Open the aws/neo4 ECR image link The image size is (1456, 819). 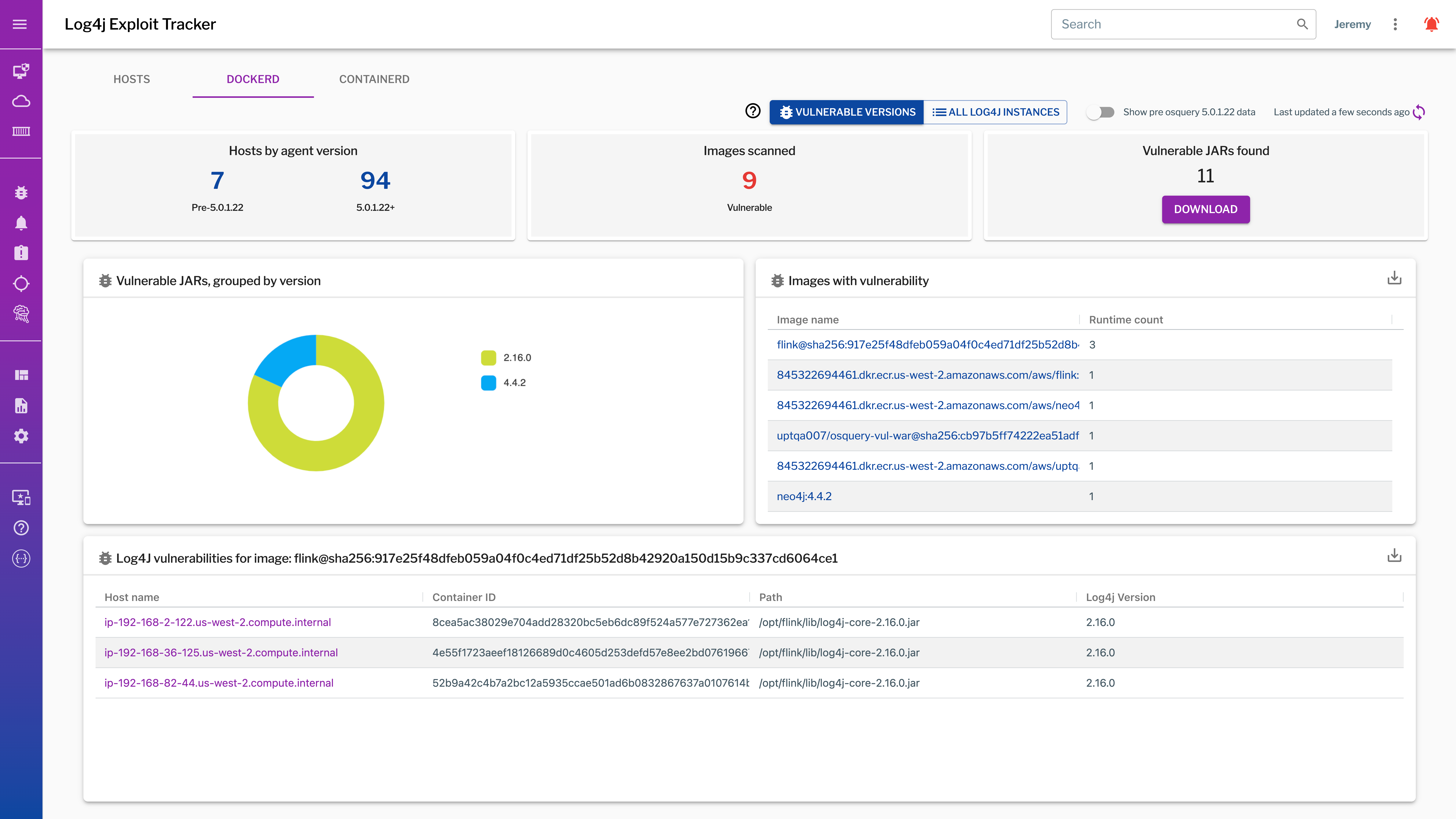[x=927, y=405]
